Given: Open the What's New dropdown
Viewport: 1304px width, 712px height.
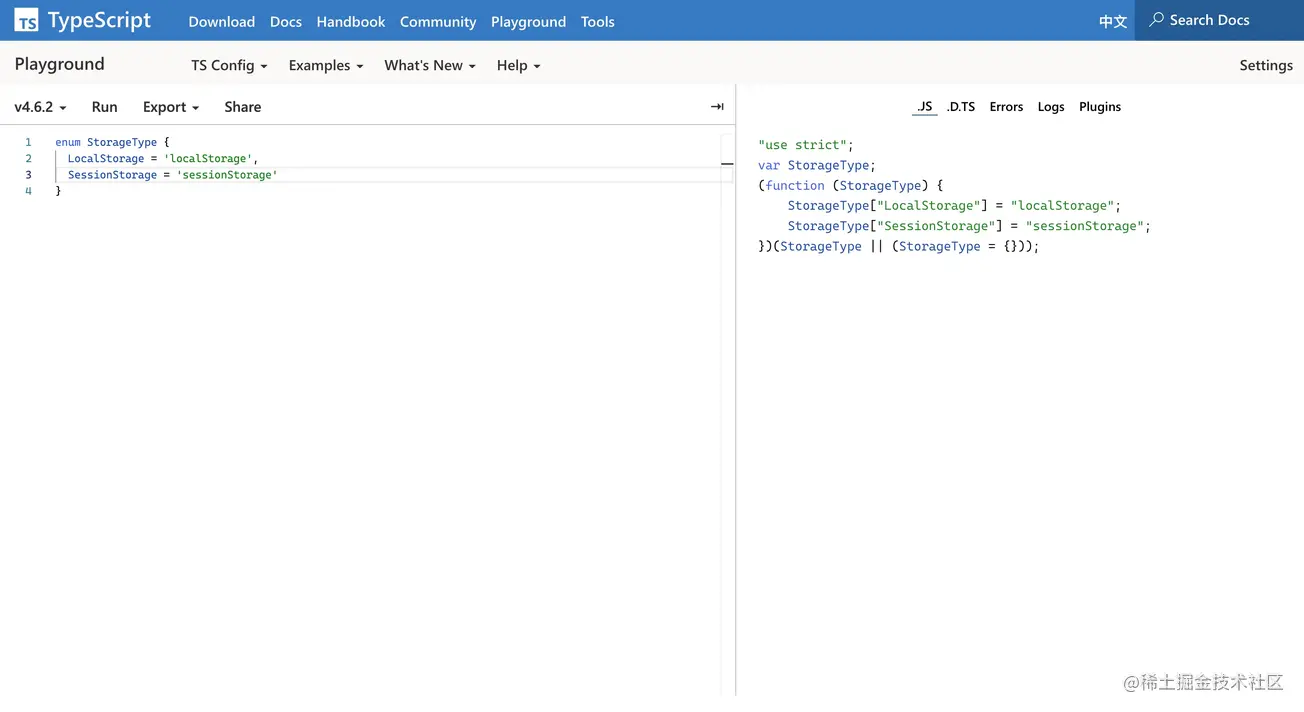Looking at the screenshot, I should [430, 65].
